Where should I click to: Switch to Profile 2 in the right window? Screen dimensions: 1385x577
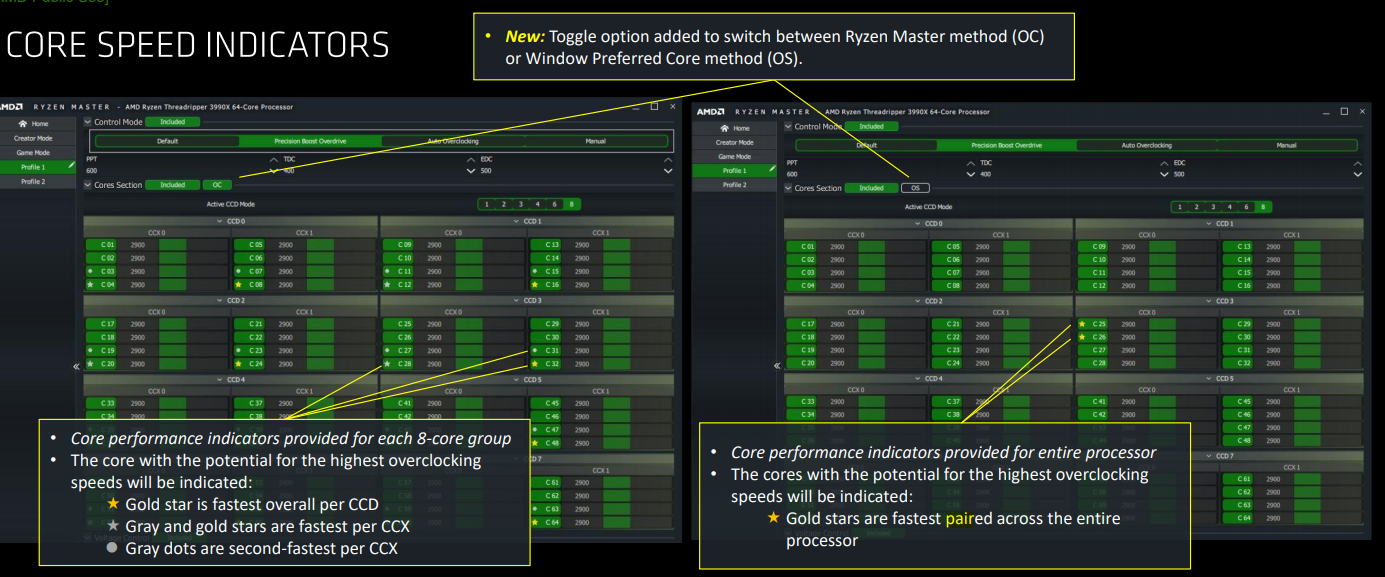pos(734,185)
